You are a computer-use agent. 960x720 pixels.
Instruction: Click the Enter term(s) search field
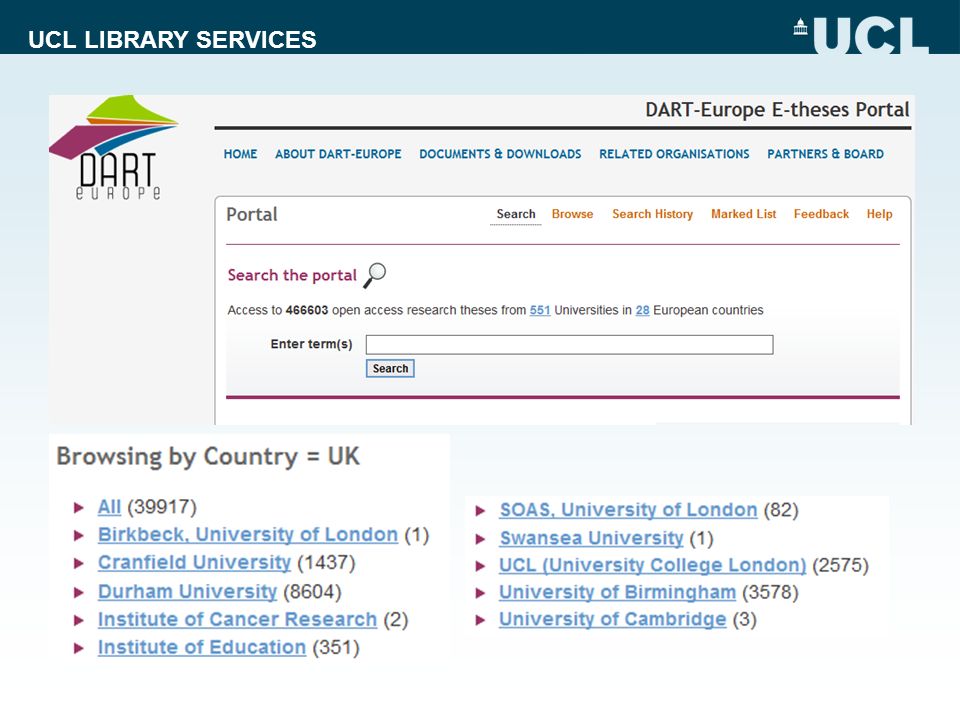569,345
